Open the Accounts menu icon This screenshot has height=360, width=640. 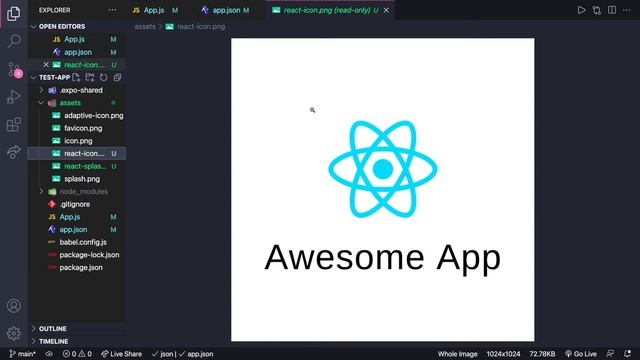pos(14,306)
